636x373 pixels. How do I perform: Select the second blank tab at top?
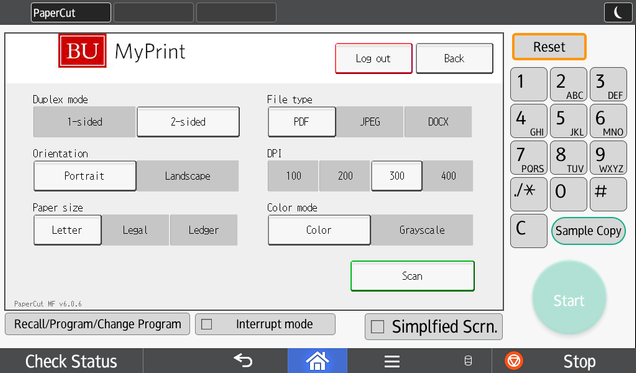pos(153,13)
